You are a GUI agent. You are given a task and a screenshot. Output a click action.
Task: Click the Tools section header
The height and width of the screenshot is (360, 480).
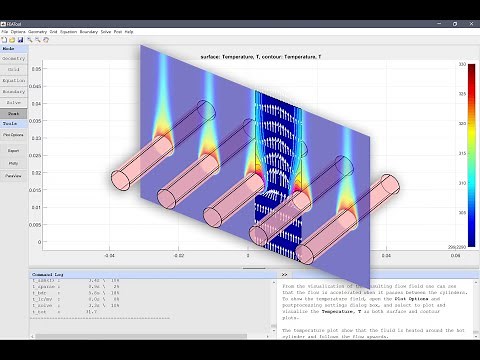(14, 124)
